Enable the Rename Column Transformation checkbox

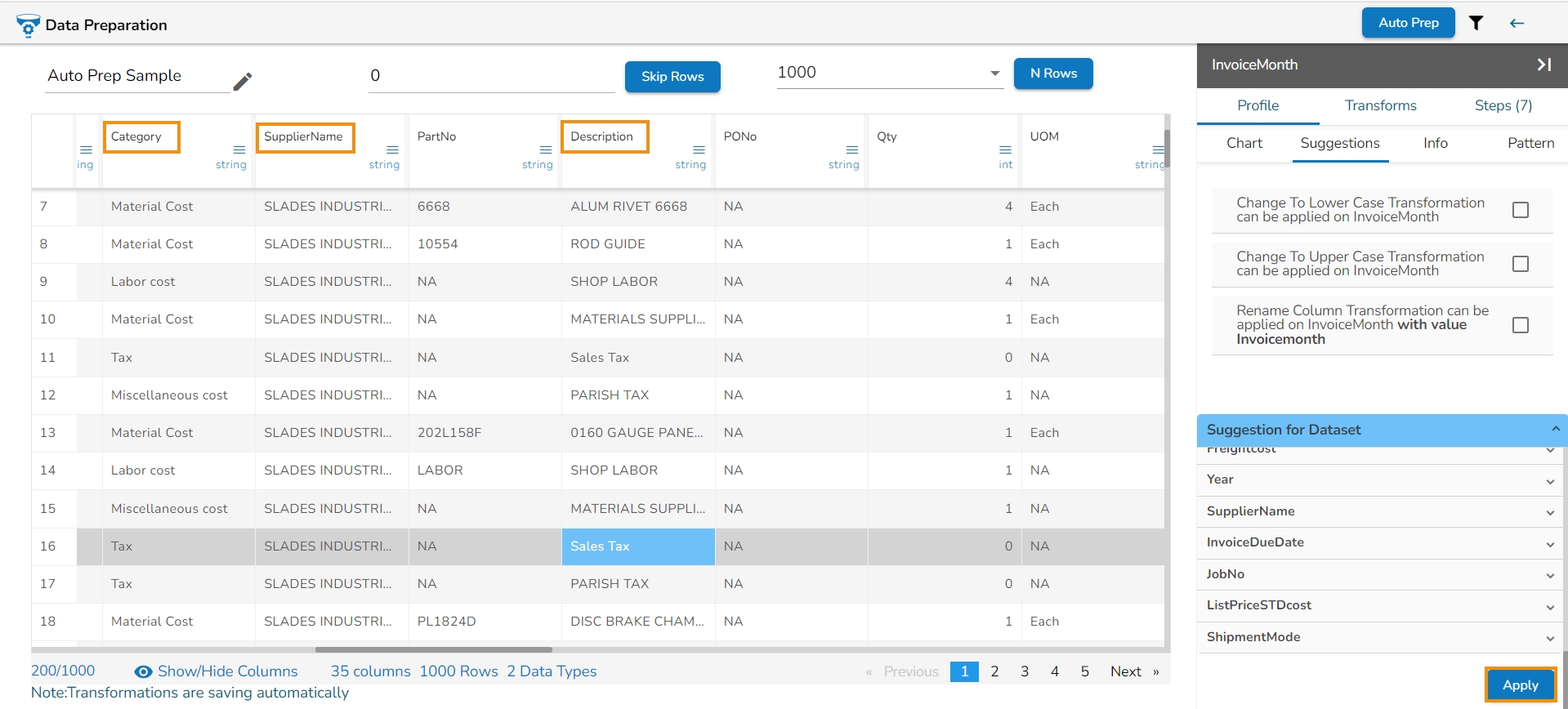pyautogui.click(x=1520, y=325)
